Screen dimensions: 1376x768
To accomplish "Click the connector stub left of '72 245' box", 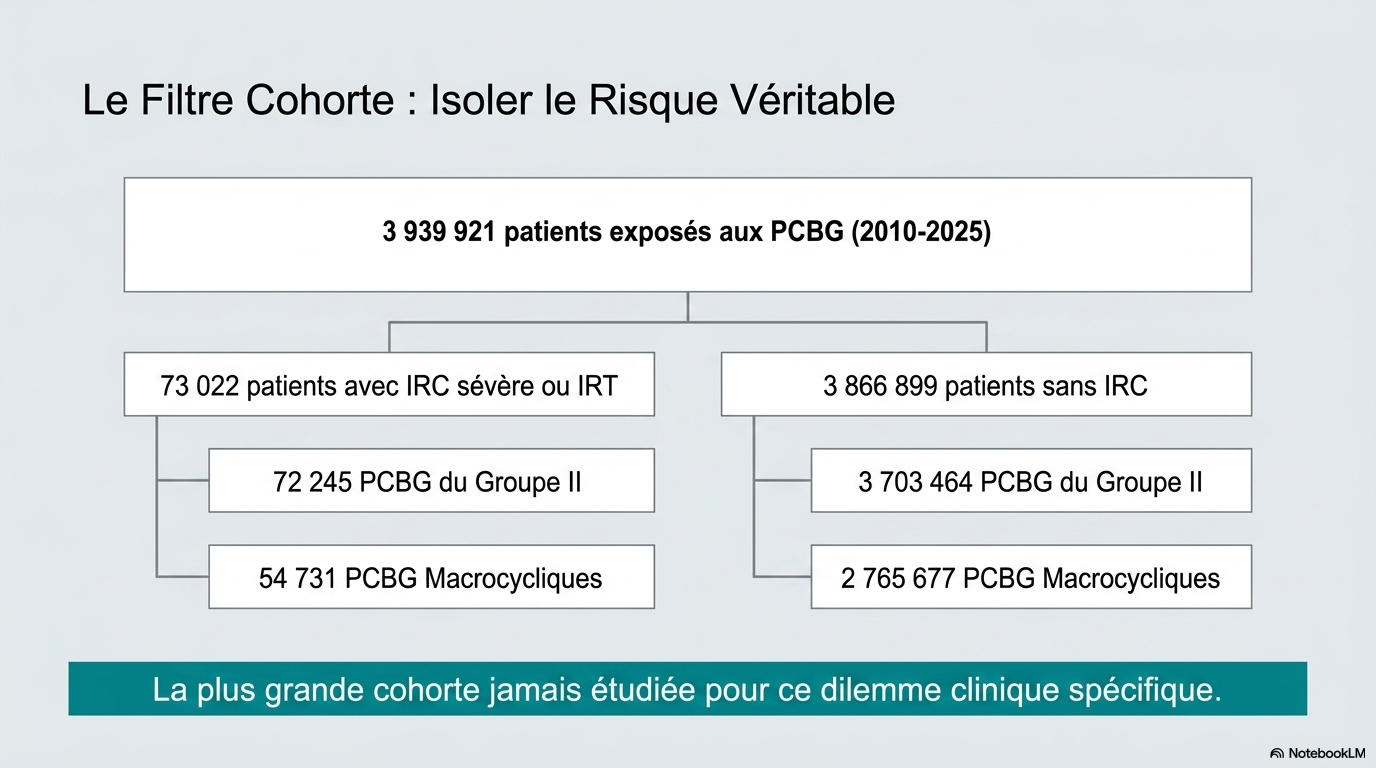I will point(183,481).
